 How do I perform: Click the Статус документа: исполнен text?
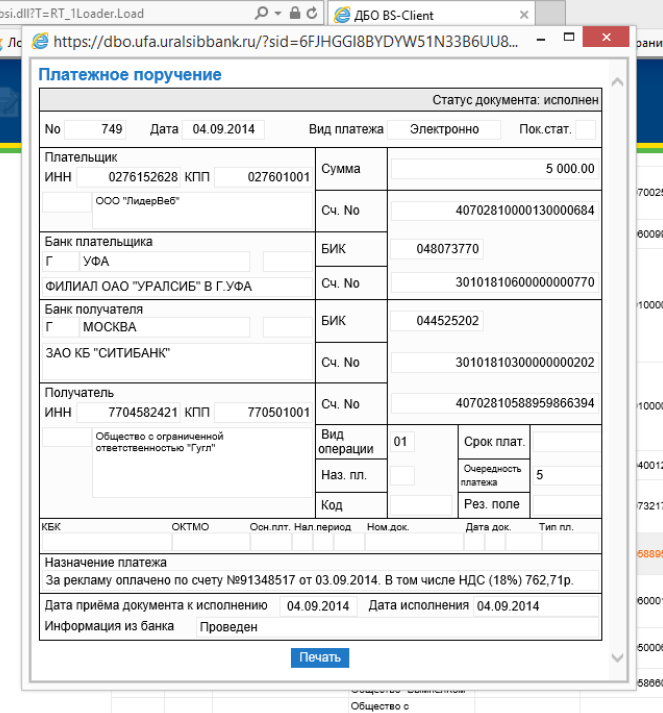[x=515, y=100]
